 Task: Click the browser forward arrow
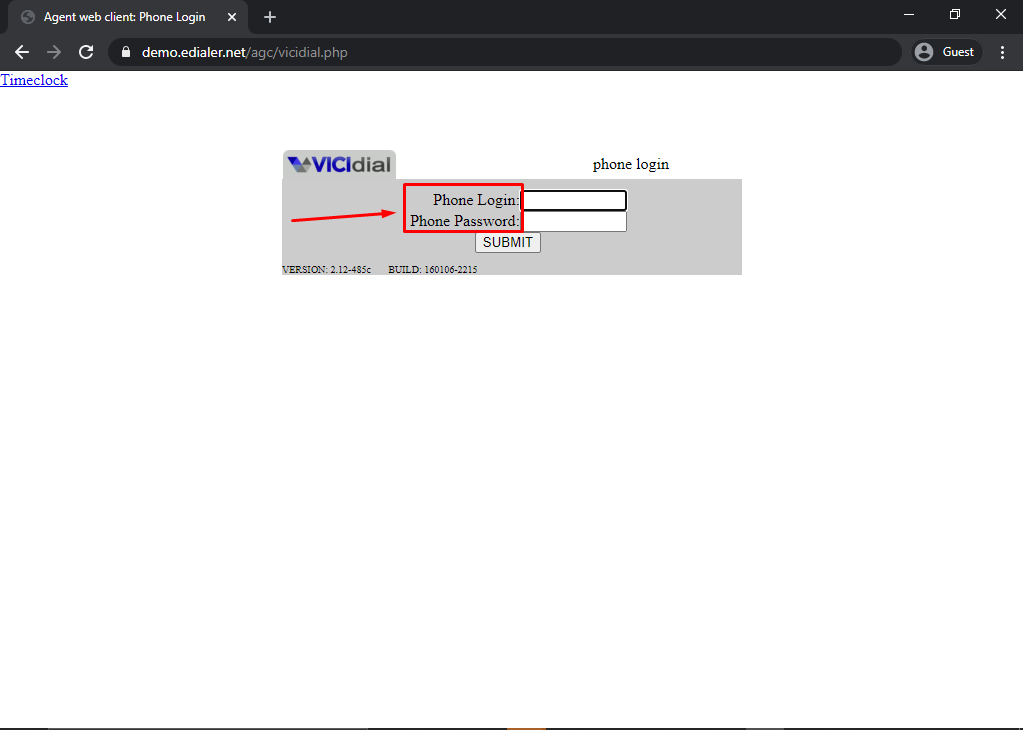(54, 52)
